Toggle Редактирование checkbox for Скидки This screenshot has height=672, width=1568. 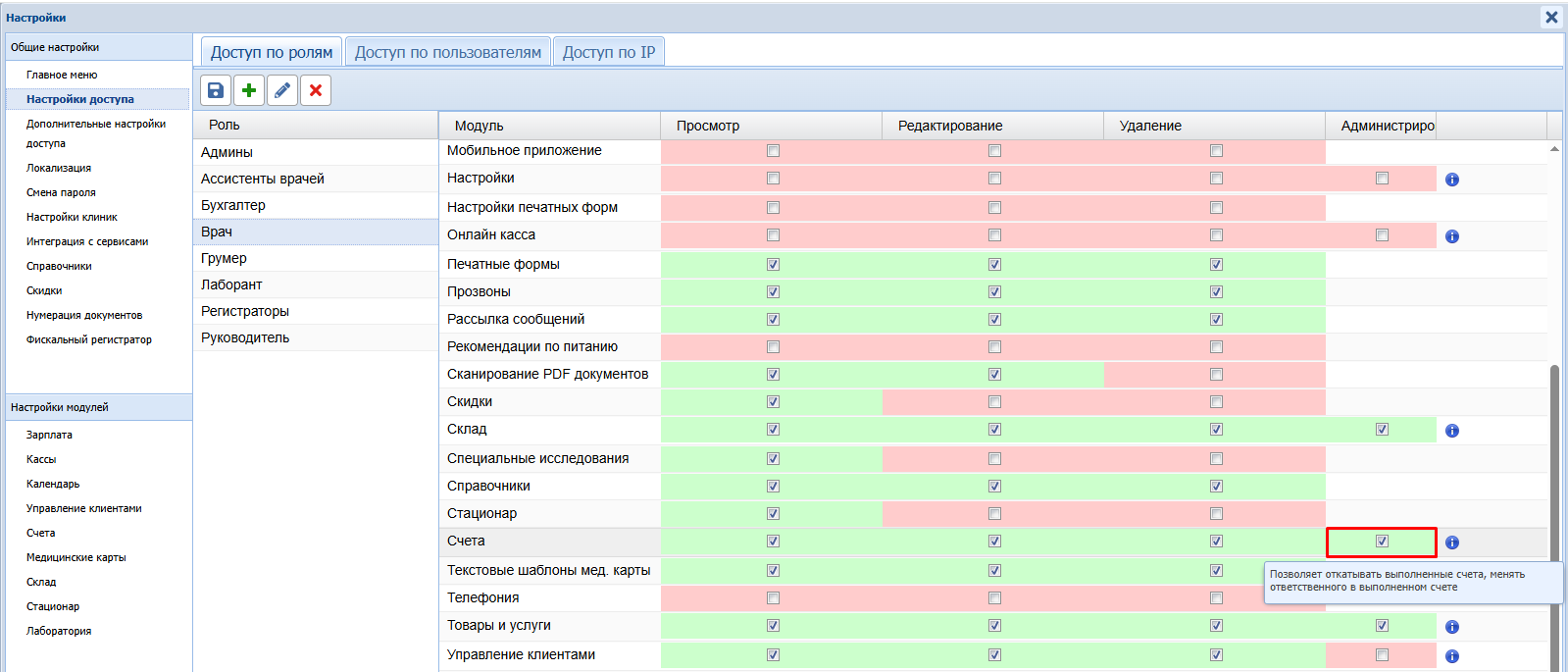[x=994, y=402]
